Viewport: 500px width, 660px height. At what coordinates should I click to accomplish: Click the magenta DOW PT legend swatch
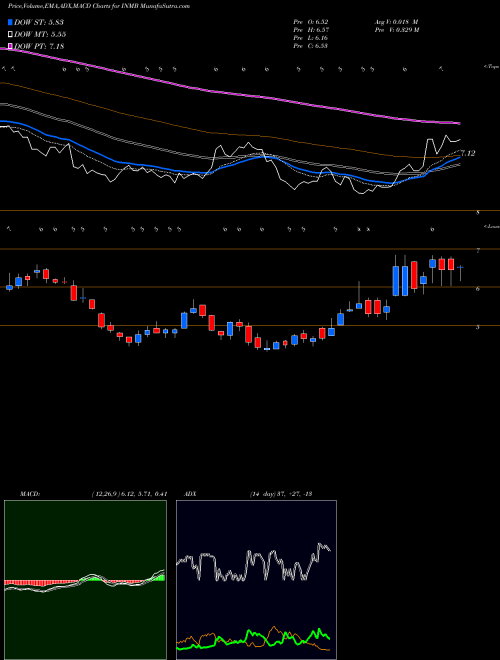(x=10, y=46)
